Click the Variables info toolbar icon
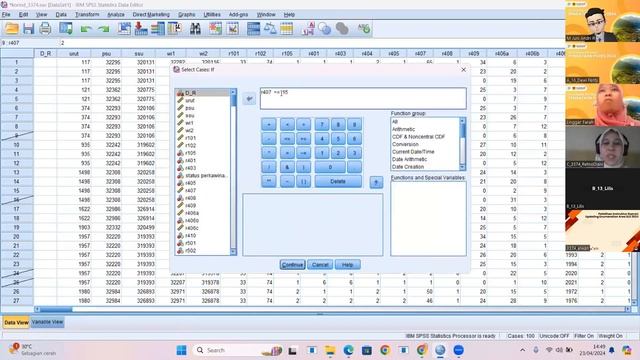 click(x=158, y=29)
